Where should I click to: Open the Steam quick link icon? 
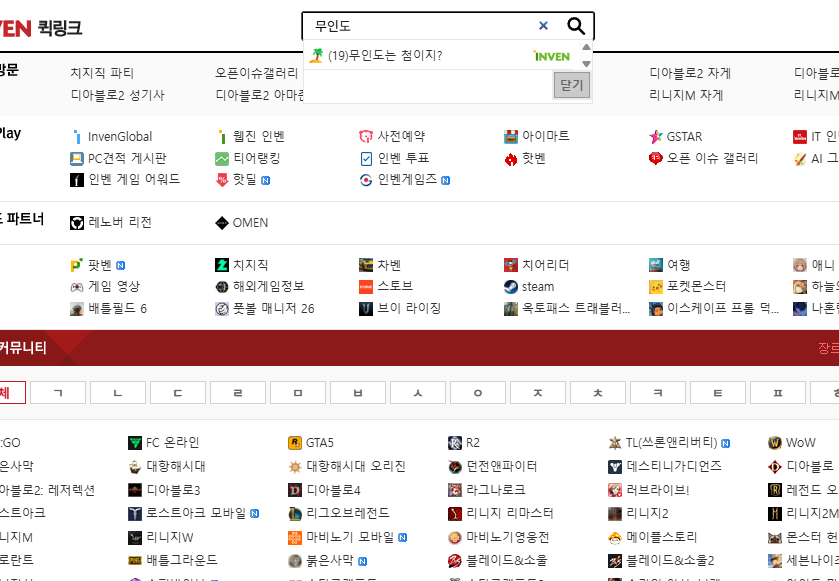(511, 286)
